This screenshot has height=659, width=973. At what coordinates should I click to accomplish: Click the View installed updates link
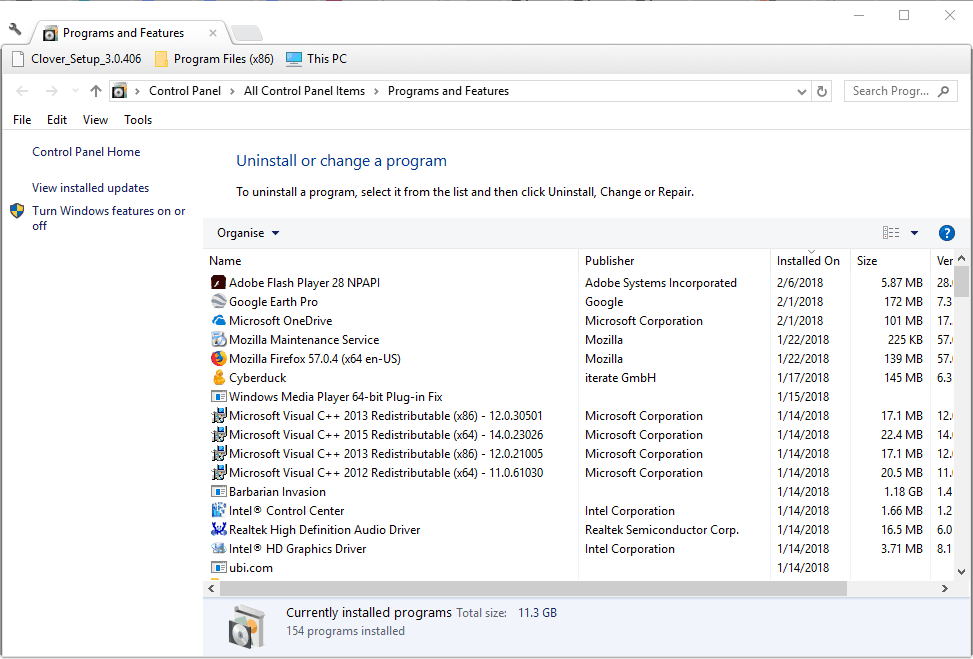pos(90,188)
